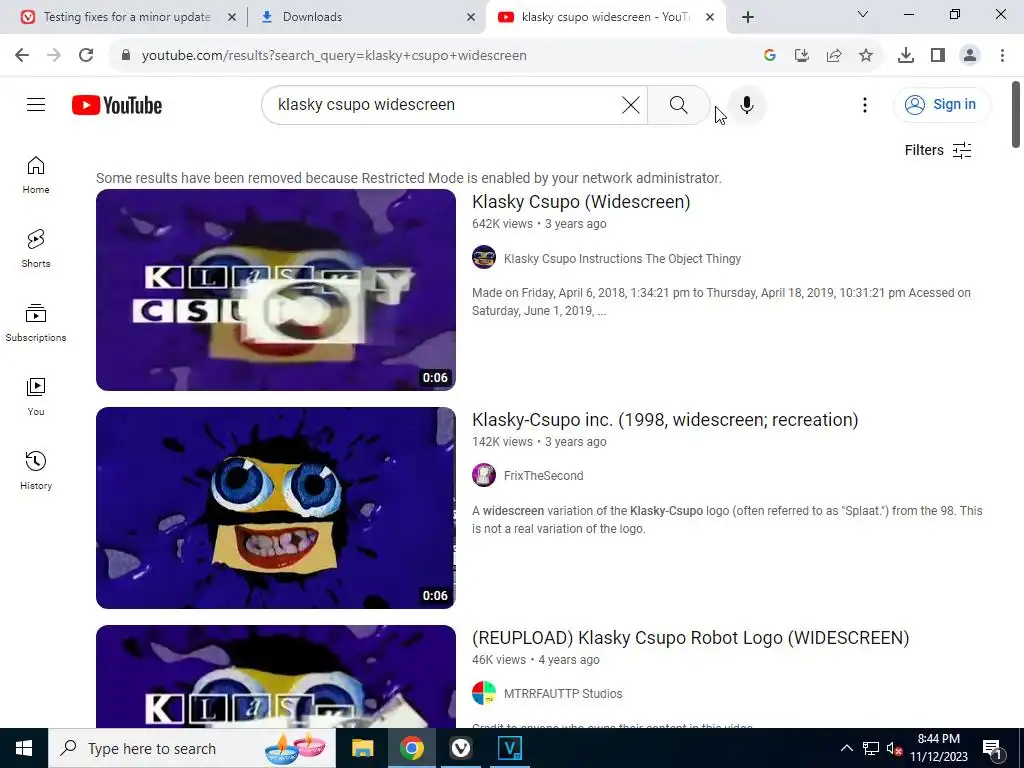The height and width of the screenshot is (768, 1024).
Task: Click title Klasky-Csupo inc. (1998, widescreen; recreation)
Action: pyautogui.click(x=665, y=420)
